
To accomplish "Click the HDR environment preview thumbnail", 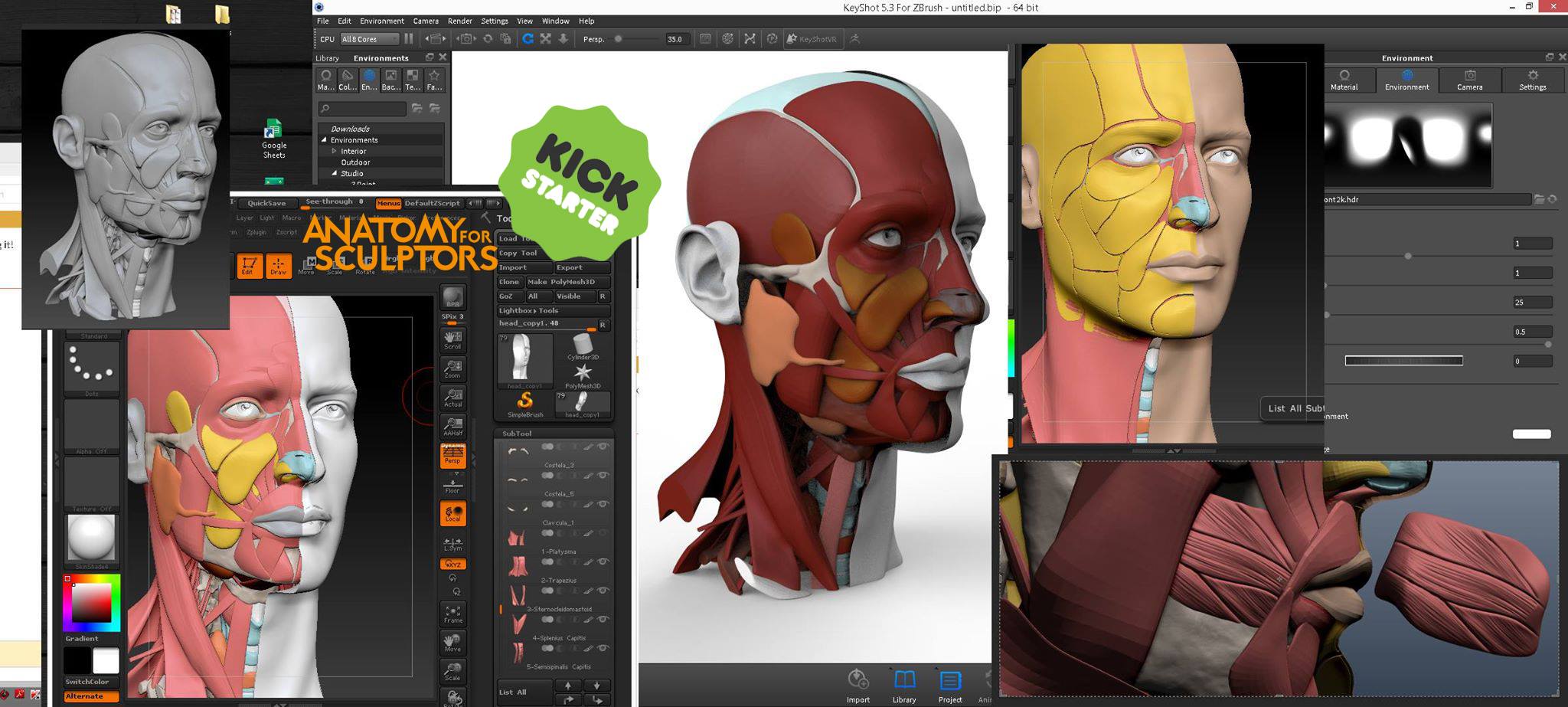I will coord(1407,145).
